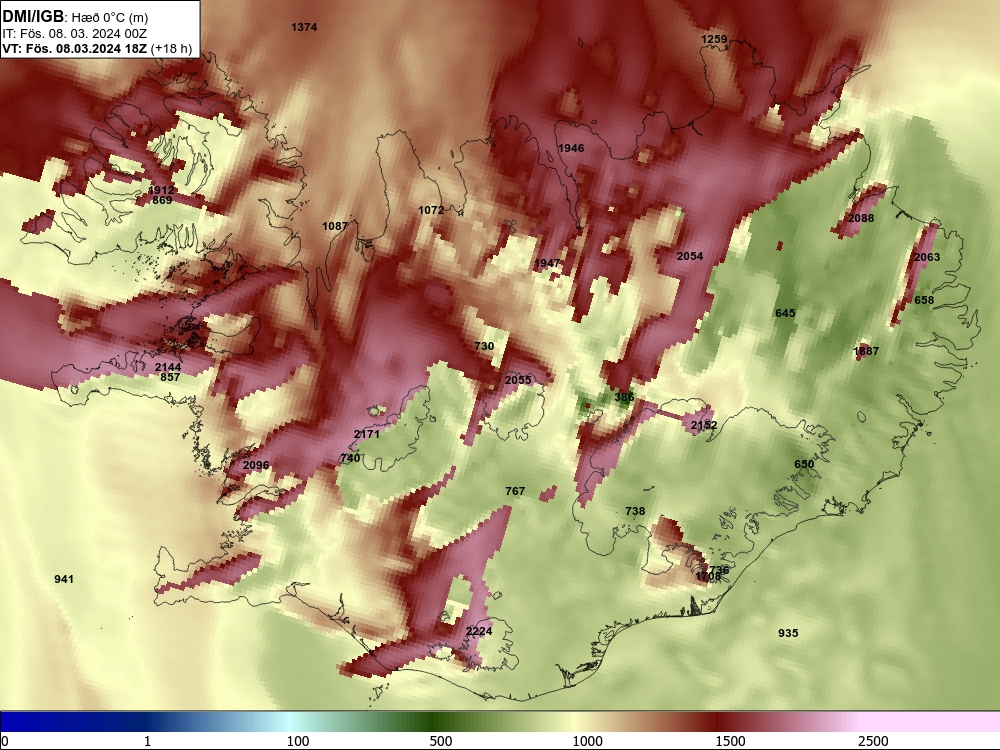Click the map value 1946

click(571, 148)
